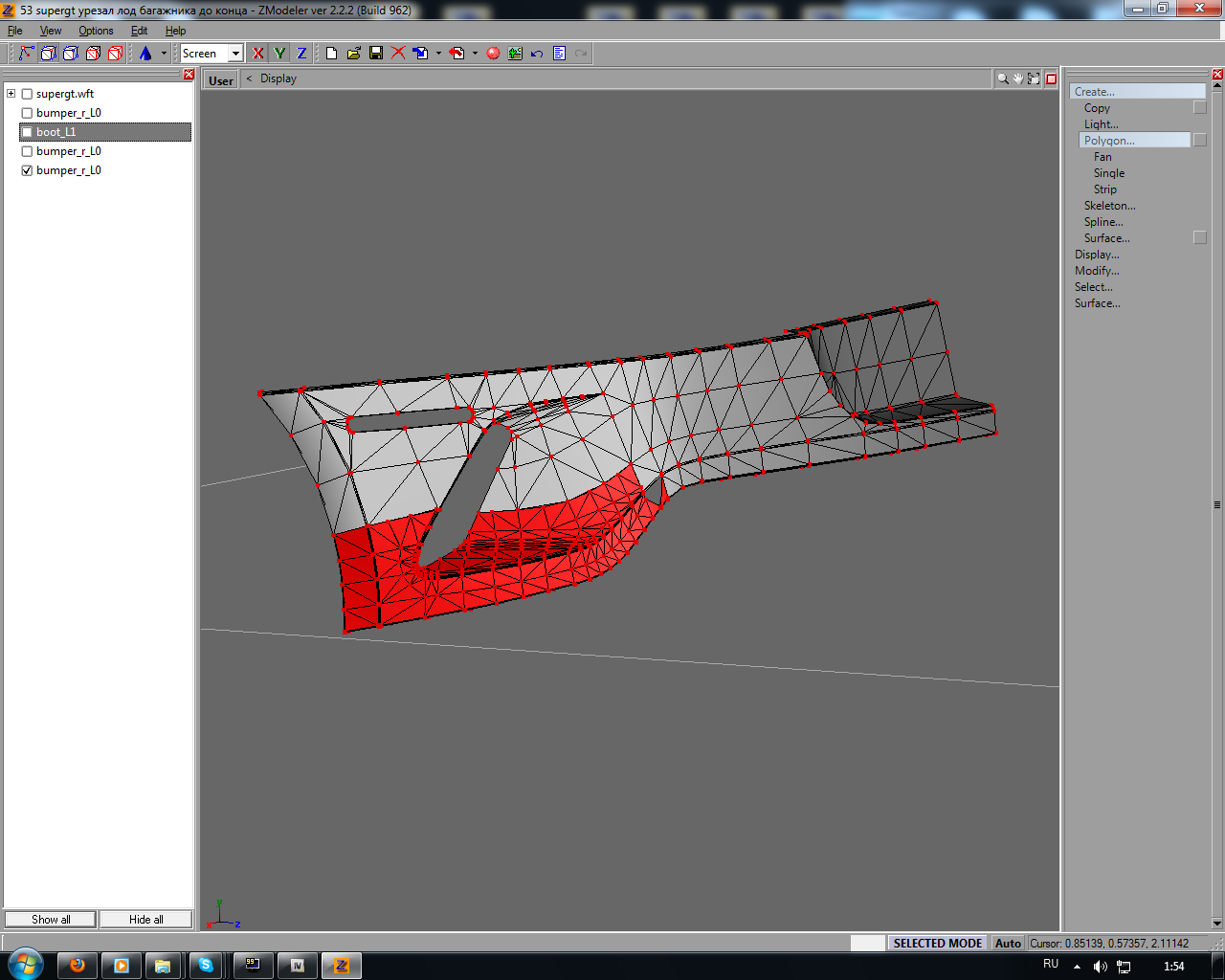Select the zoom magnifier viewport tool
1225x980 pixels.
pos(1002,78)
